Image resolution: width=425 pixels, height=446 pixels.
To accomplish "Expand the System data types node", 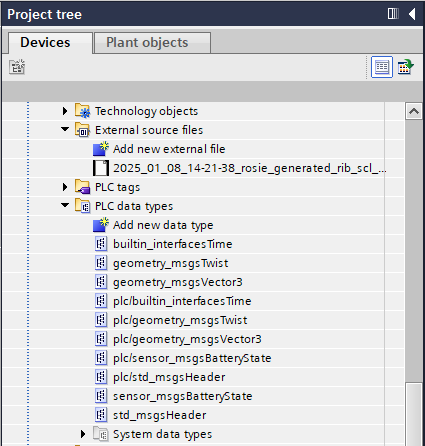I will tap(83, 434).
